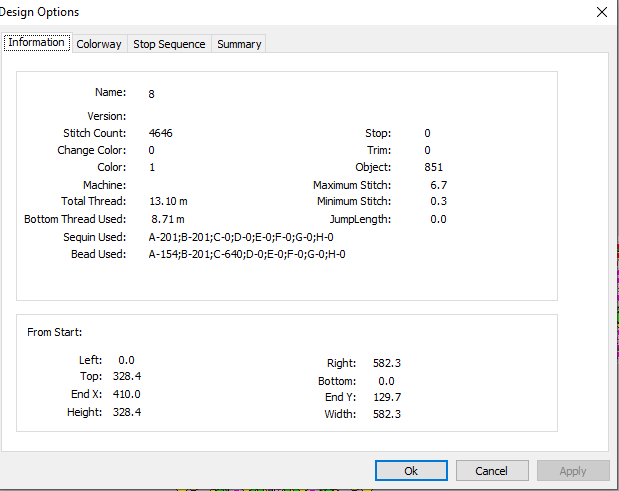
Task: Click the Change Color label
Action: 92,150
